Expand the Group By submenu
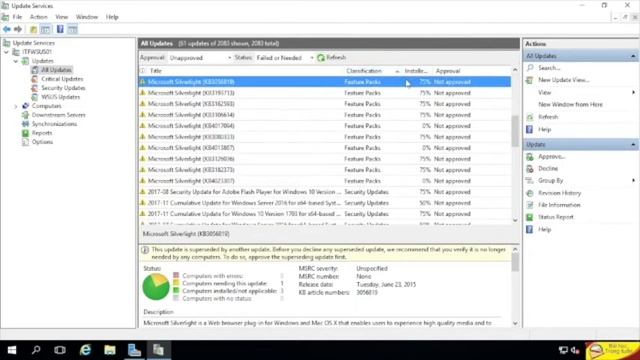This screenshot has height=360, width=640. (550, 180)
